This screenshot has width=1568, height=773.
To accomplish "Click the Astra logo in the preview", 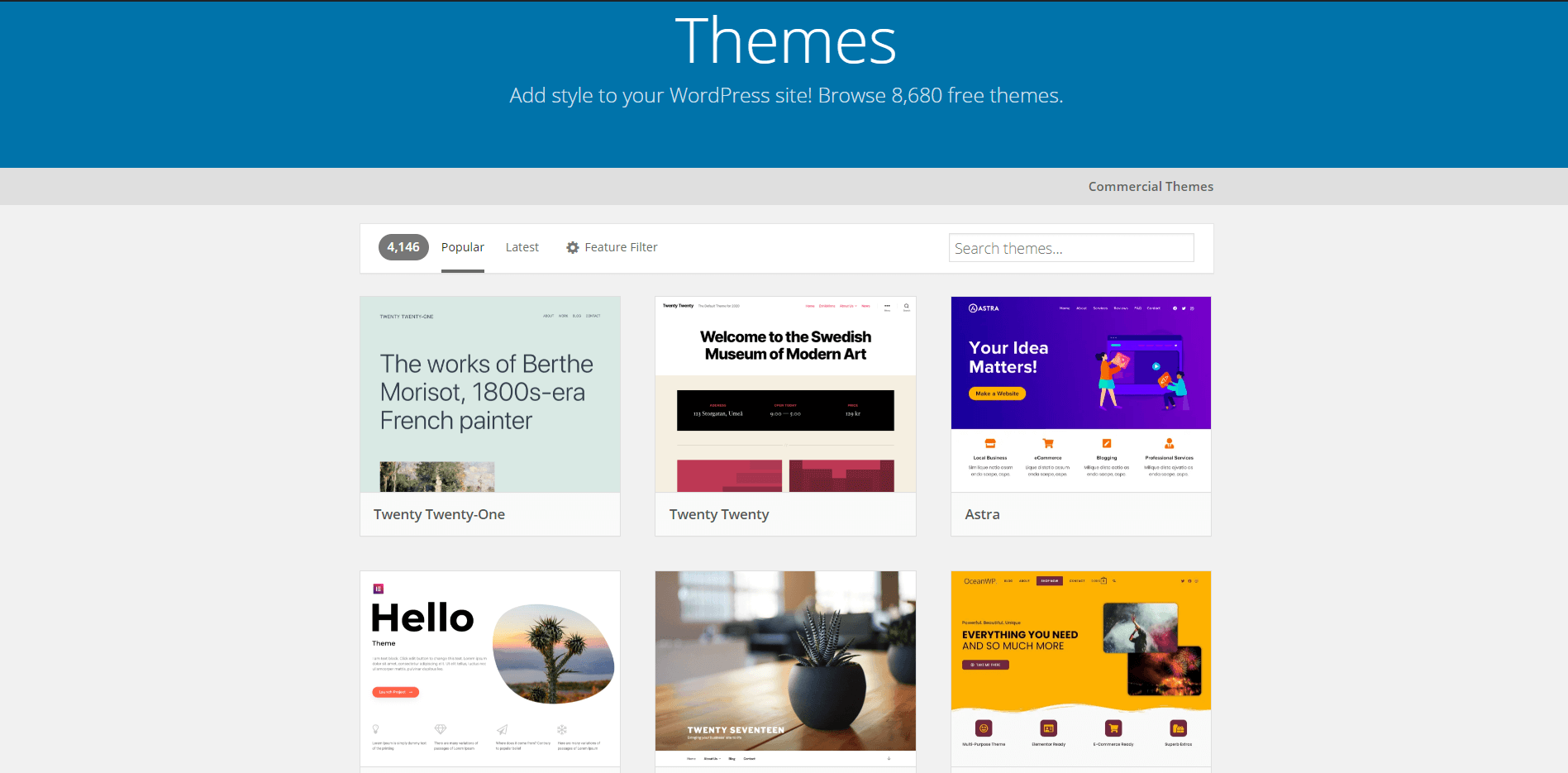I will point(984,308).
